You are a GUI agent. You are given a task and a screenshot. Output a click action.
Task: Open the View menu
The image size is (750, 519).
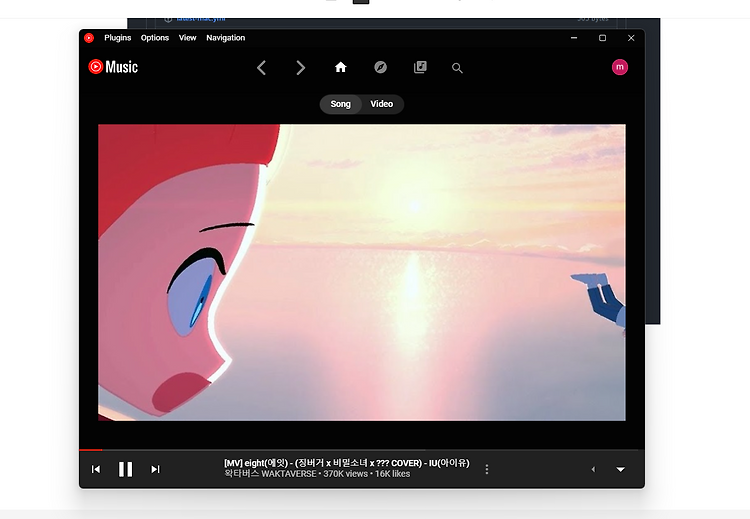tap(188, 38)
